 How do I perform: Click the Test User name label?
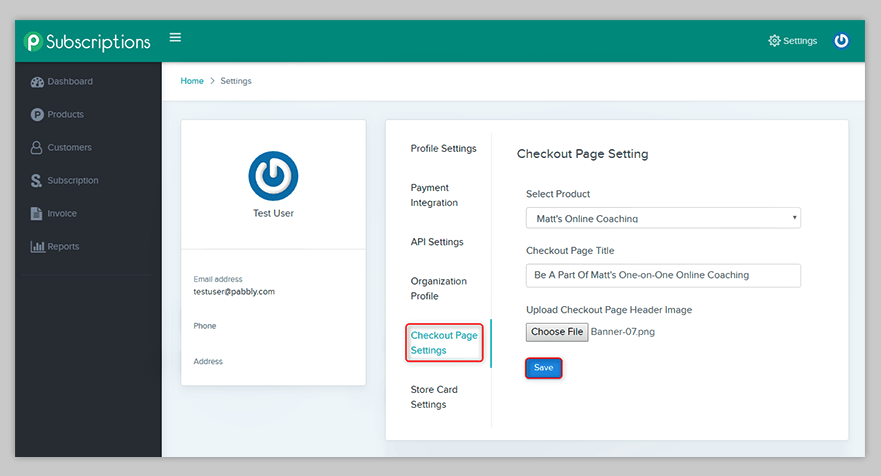(x=273, y=214)
